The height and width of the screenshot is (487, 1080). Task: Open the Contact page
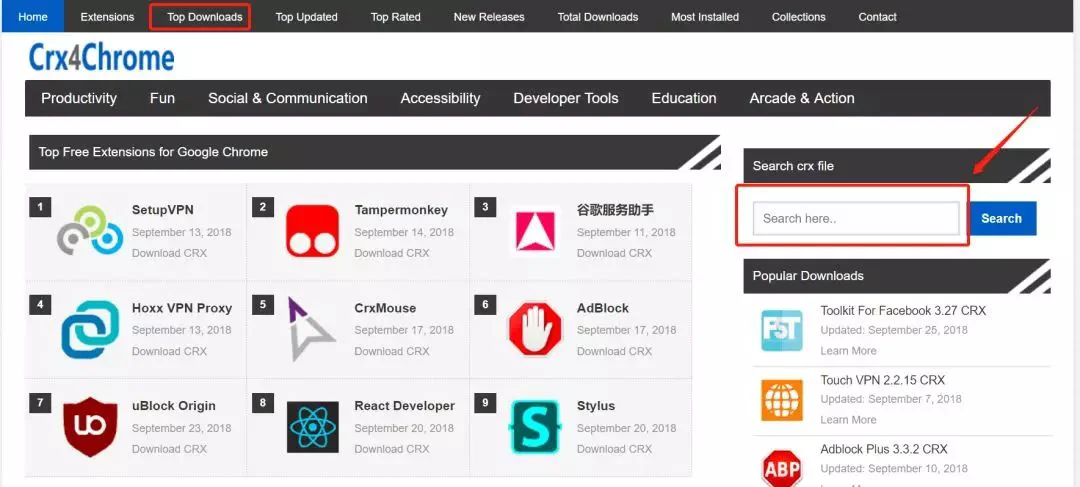coord(878,17)
